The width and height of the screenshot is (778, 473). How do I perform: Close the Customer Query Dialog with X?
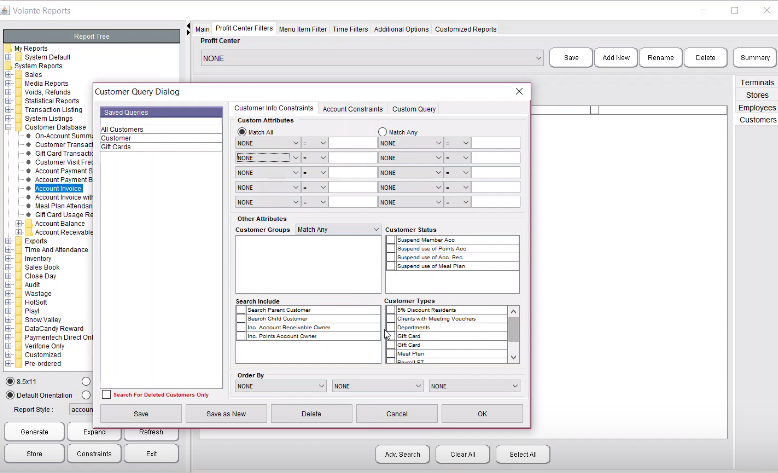519,91
